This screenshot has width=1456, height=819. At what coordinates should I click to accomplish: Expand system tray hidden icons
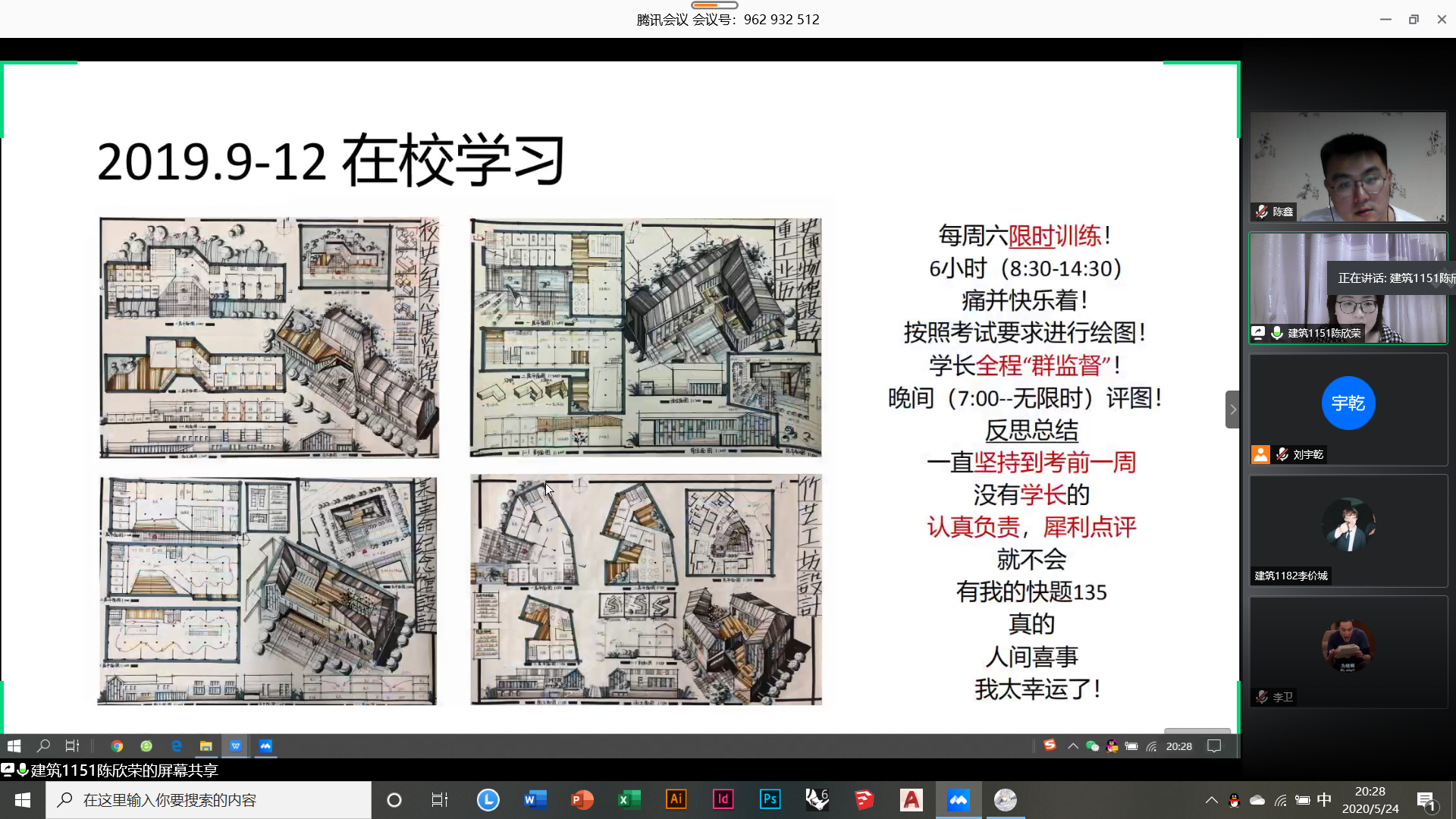tap(1211, 800)
